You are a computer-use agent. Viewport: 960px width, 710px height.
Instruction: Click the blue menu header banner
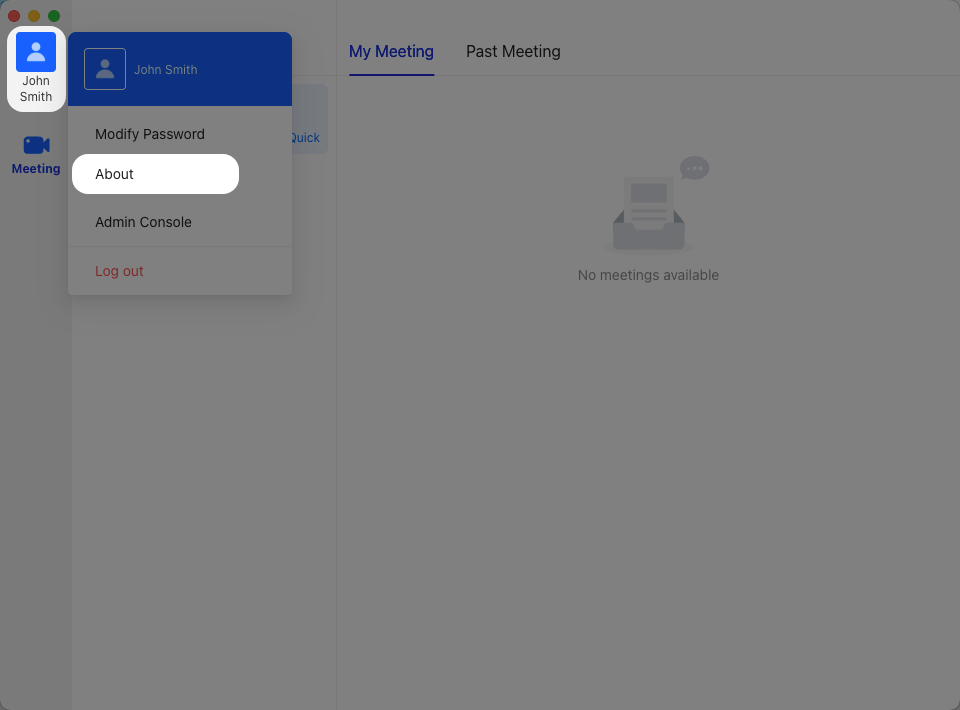coord(180,68)
